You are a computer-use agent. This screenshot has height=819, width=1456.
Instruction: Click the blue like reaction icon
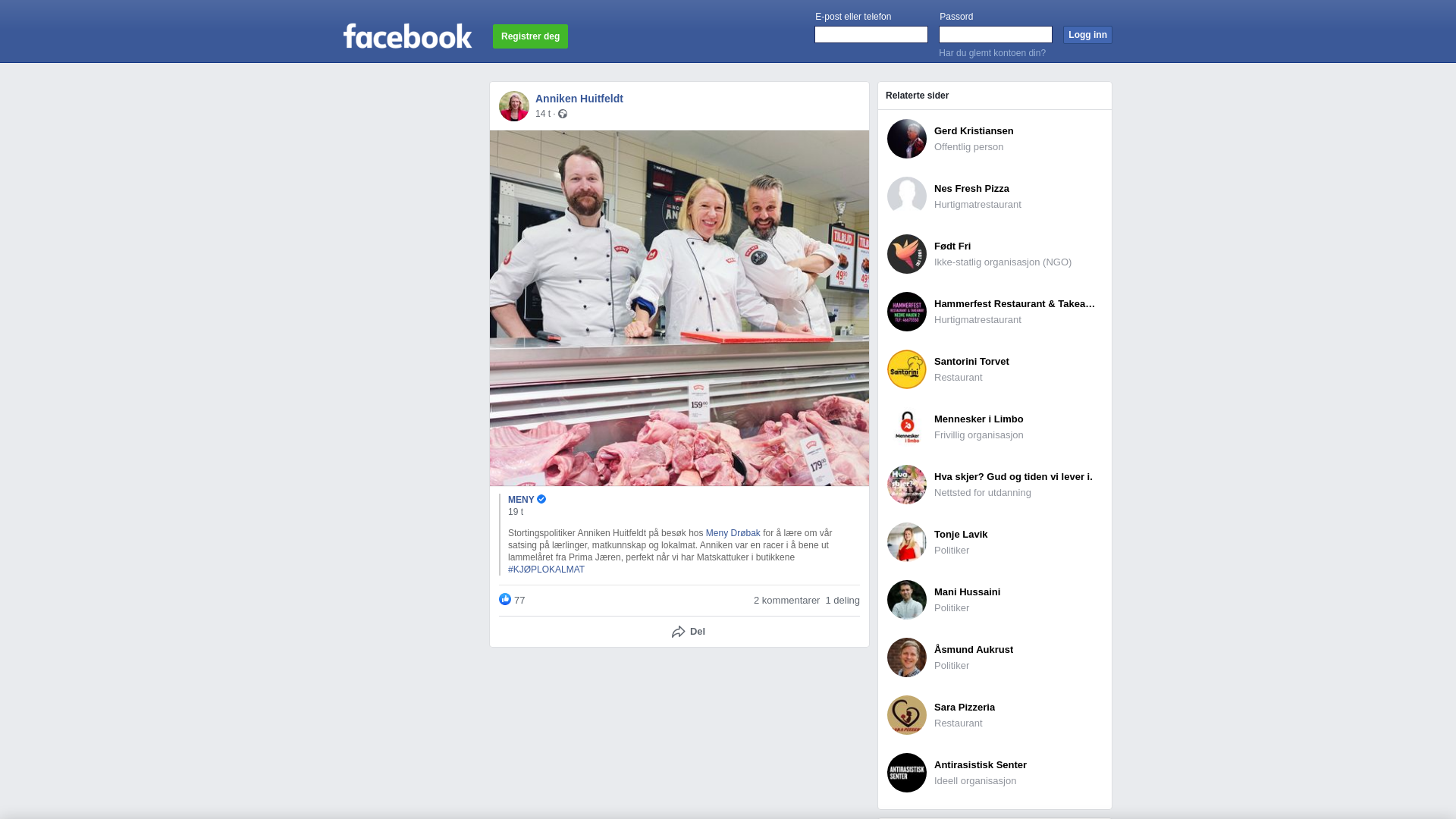[x=505, y=599]
